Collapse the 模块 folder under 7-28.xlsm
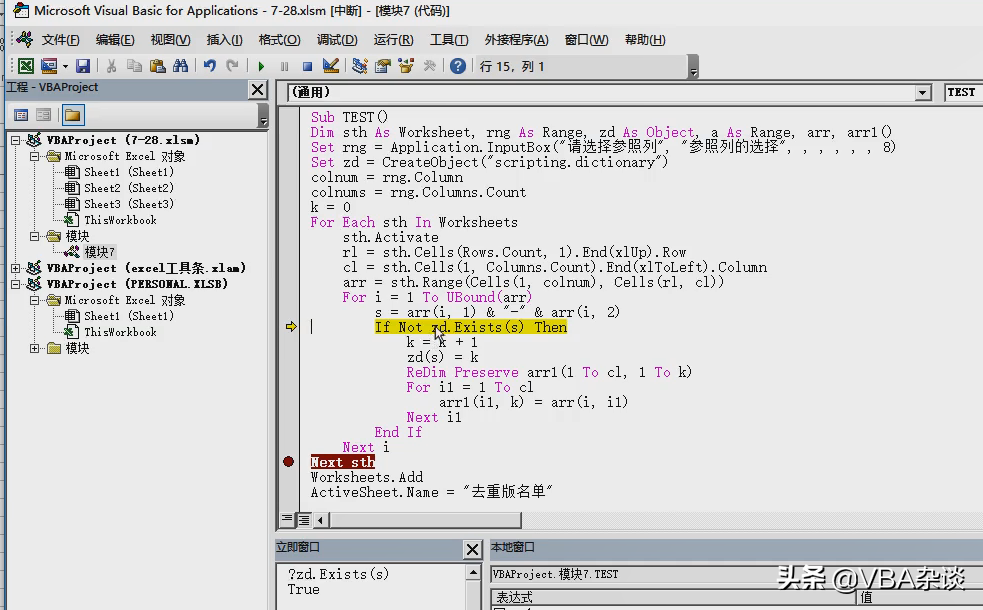 (35, 236)
